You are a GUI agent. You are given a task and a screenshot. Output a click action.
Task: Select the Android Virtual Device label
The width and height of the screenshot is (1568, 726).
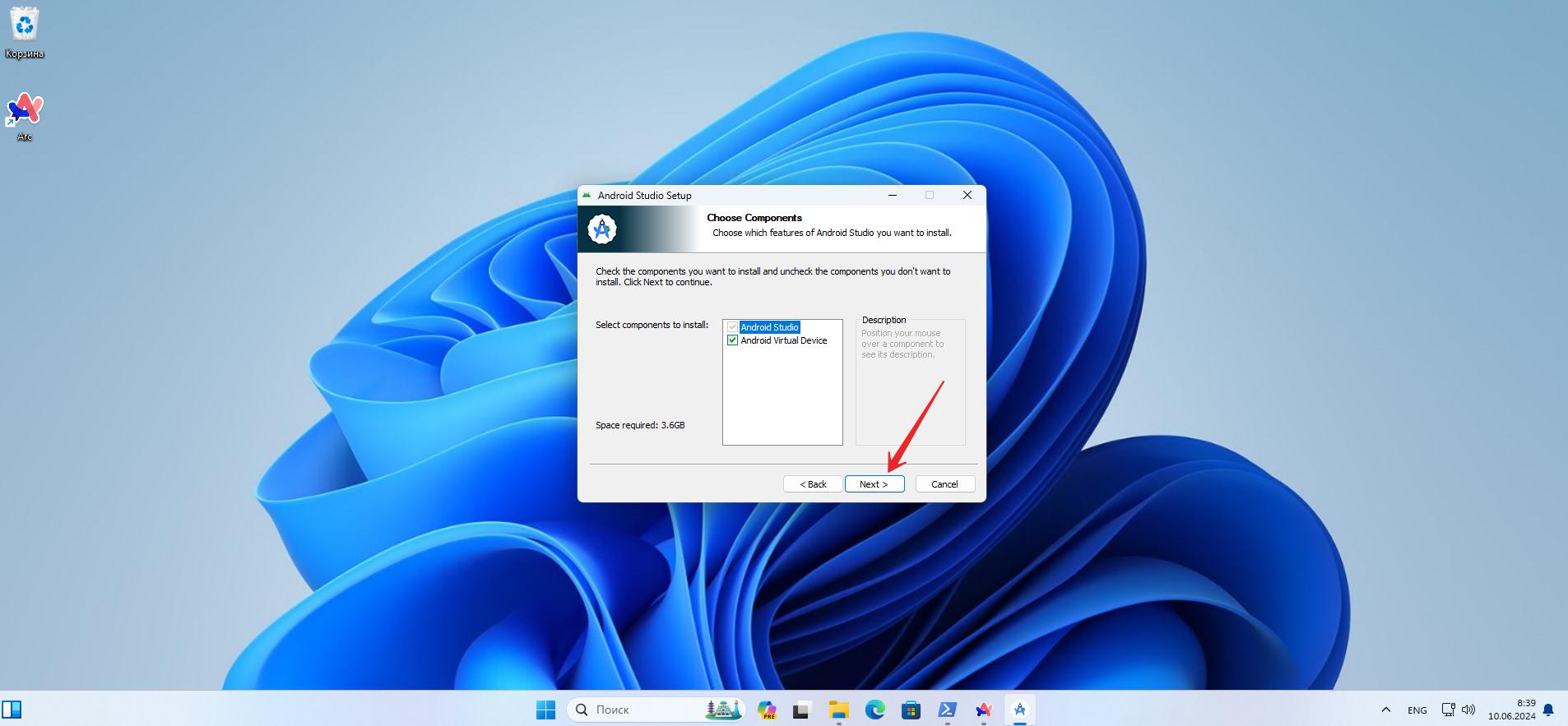784,340
